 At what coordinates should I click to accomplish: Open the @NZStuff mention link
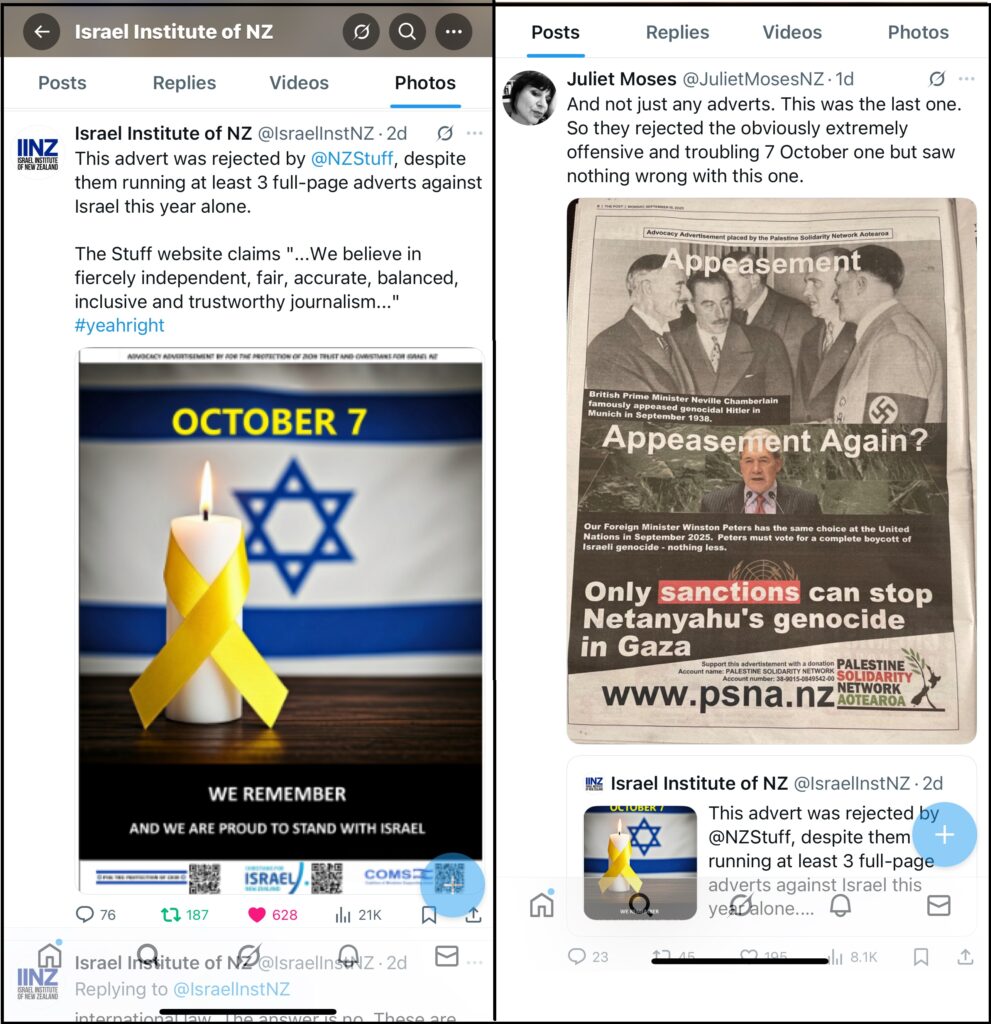pyautogui.click(x=351, y=158)
